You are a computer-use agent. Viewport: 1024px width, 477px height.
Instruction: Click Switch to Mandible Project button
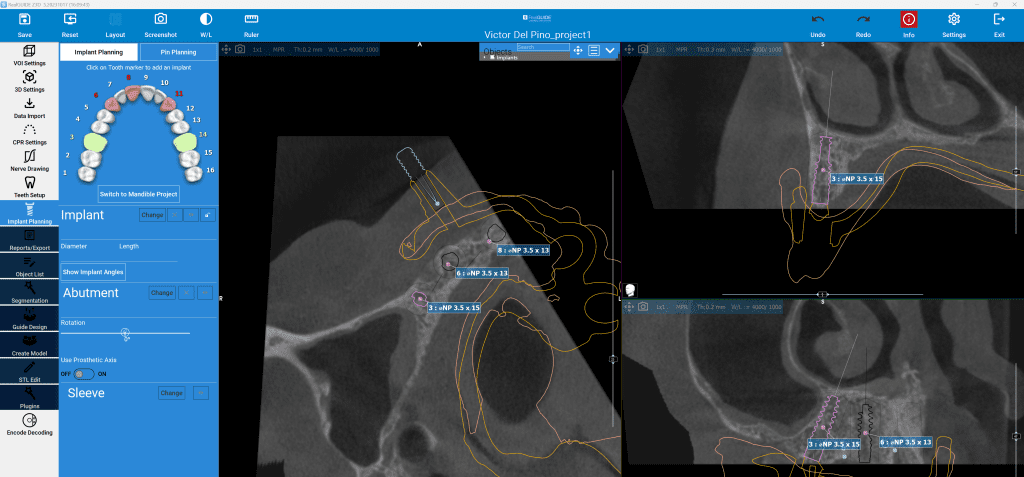pos(139,192)
